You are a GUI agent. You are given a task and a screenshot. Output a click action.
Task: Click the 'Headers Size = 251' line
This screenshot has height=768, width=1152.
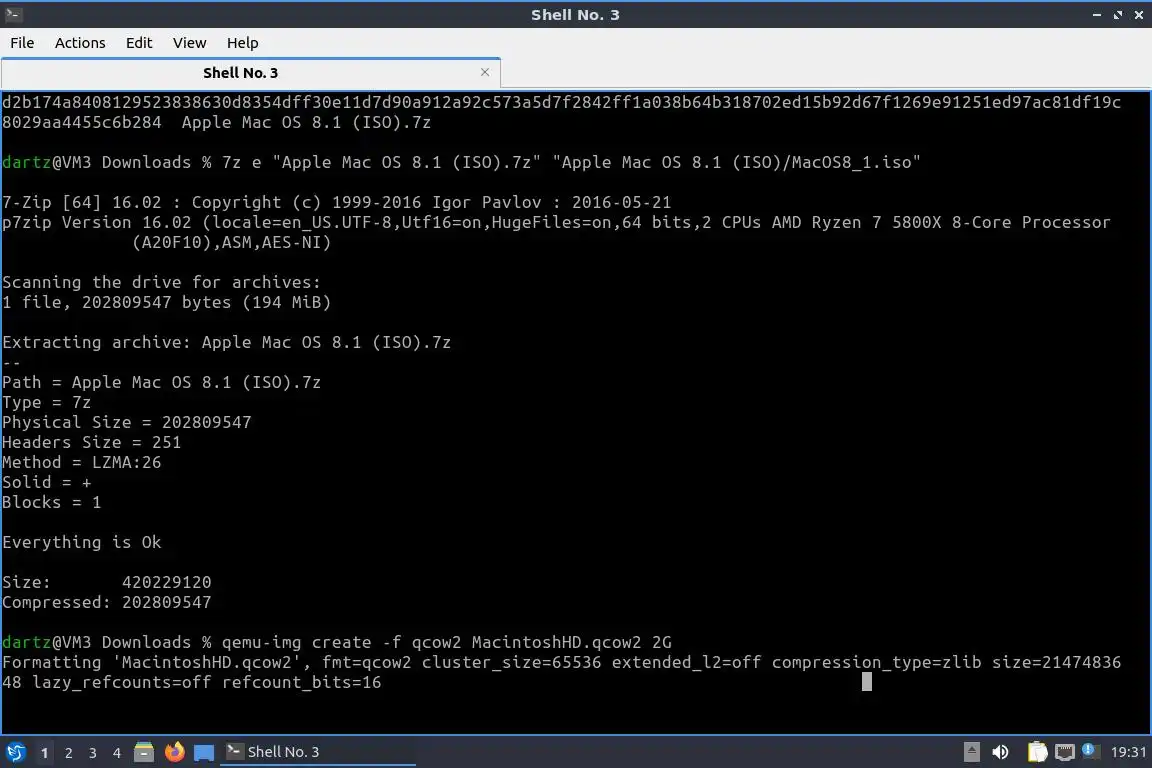[91, 442]
